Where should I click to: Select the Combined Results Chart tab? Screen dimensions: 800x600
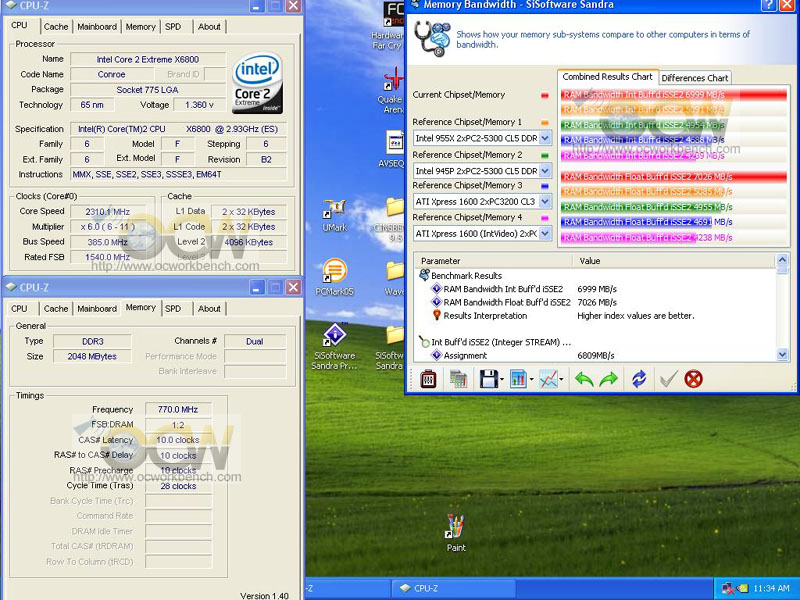pyautogui.click(x=607, y=77)
